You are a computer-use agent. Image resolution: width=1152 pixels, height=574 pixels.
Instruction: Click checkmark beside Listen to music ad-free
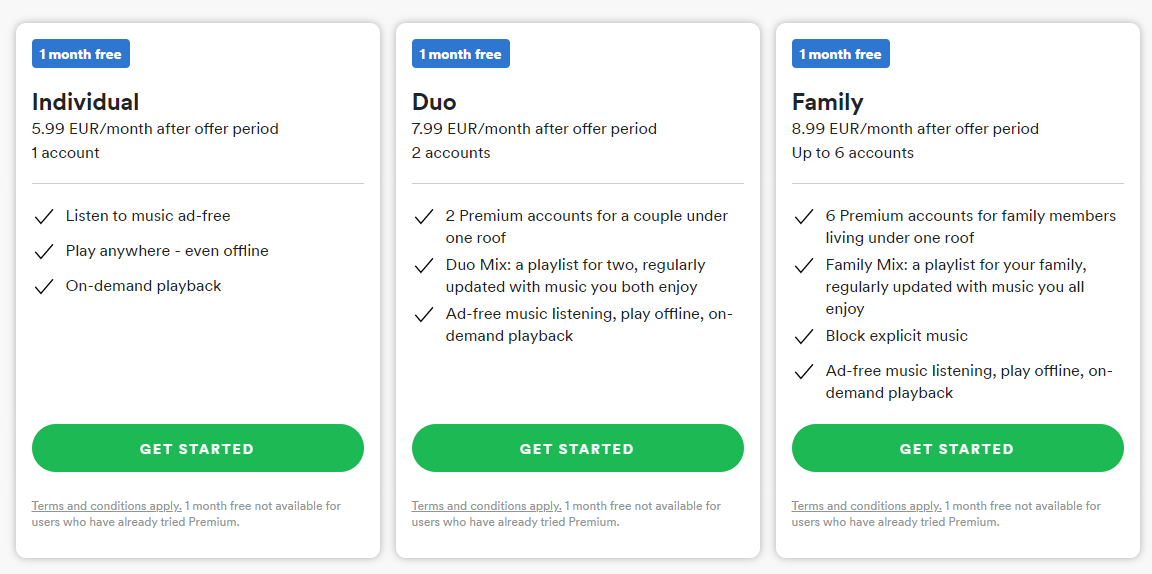(x=43, y=217)
